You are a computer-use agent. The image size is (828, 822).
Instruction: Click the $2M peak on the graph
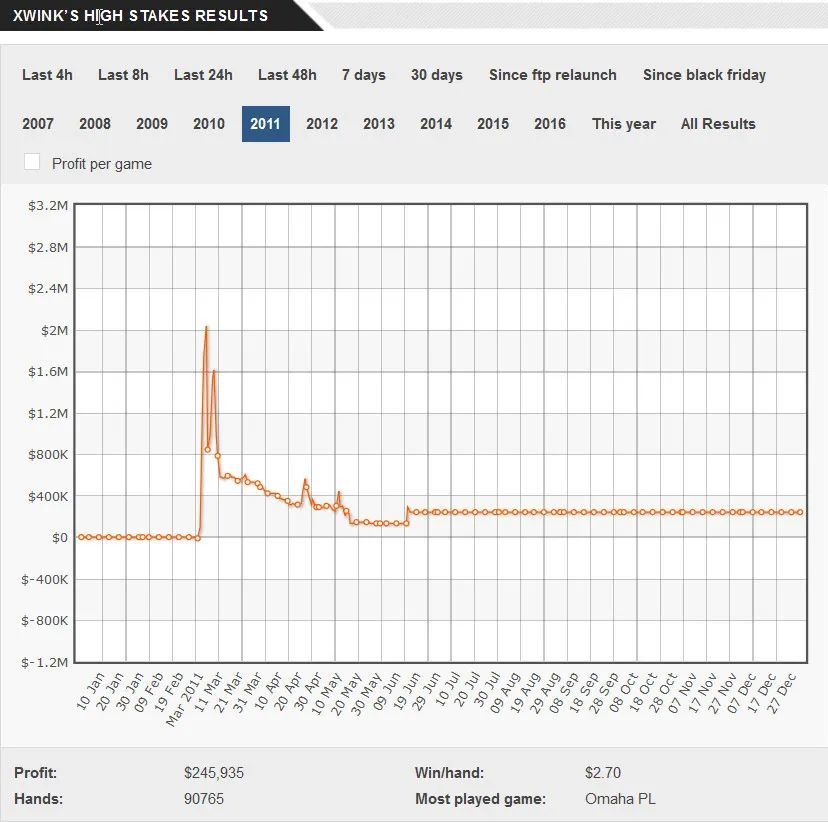(x=206, y=327)
